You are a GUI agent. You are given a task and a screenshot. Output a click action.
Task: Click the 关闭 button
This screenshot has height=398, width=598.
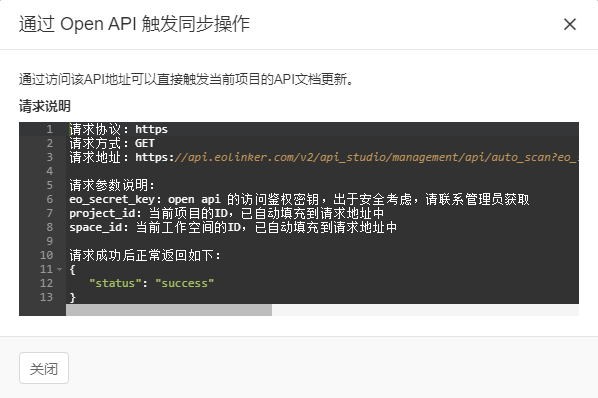[x=44, y=368]
